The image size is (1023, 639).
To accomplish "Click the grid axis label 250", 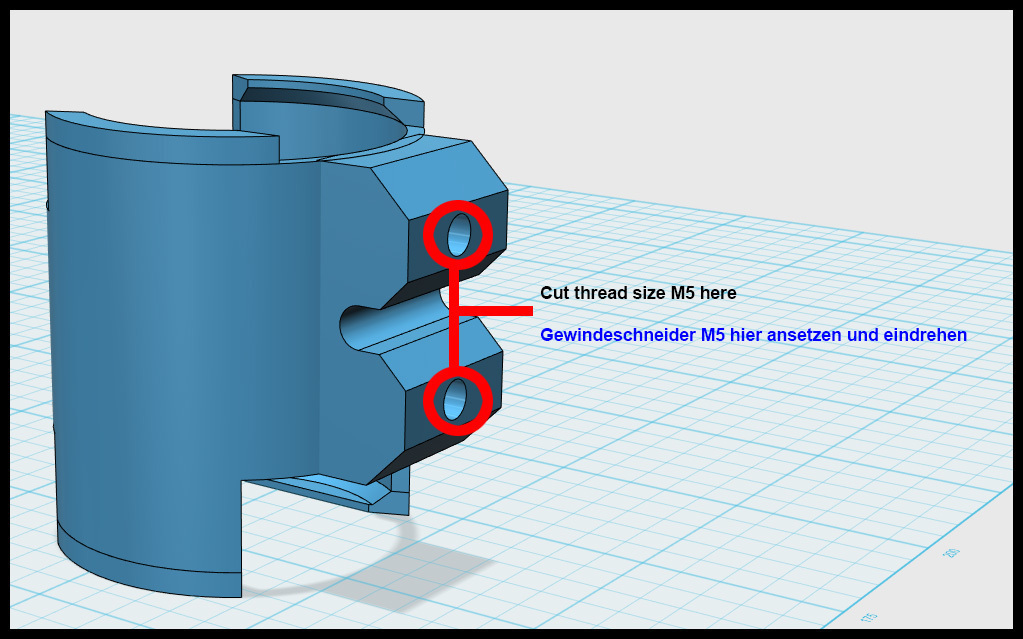I will click(x=949, y=552).
